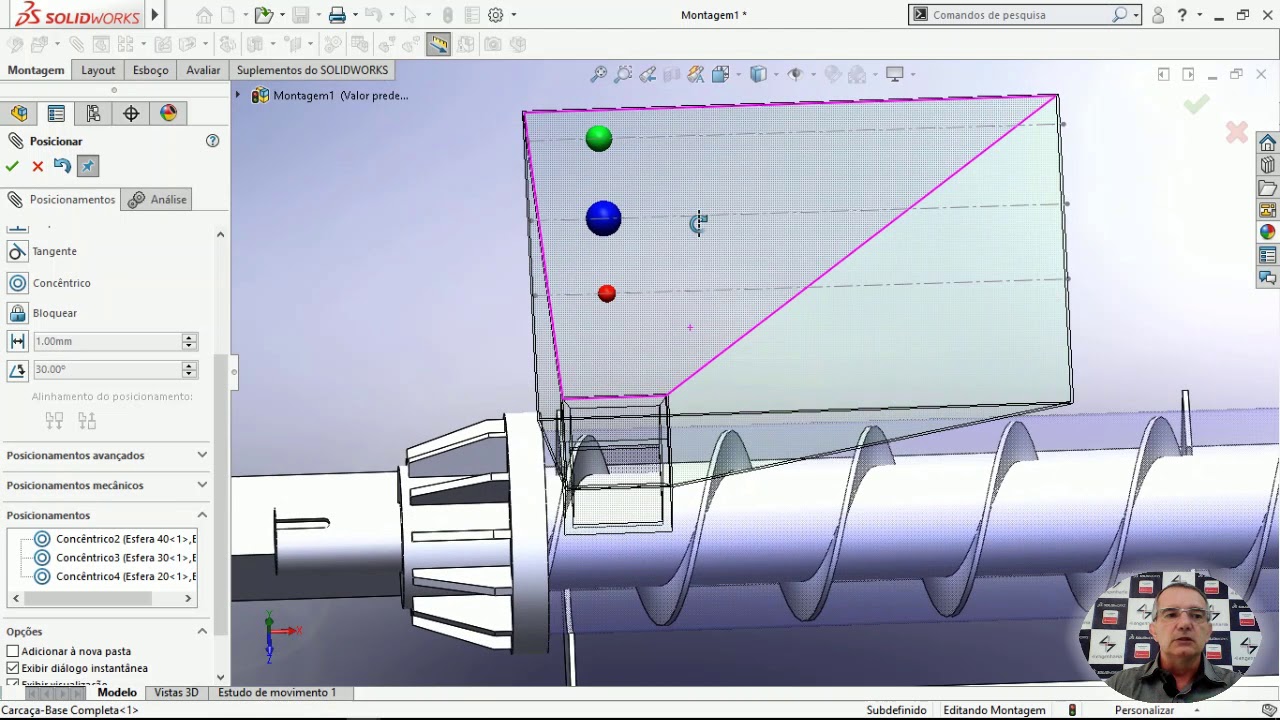The image size is (1280, 720).
Task: Toggle Exibir diálogo instantânea checkbox
Action: tap(13, 668)
